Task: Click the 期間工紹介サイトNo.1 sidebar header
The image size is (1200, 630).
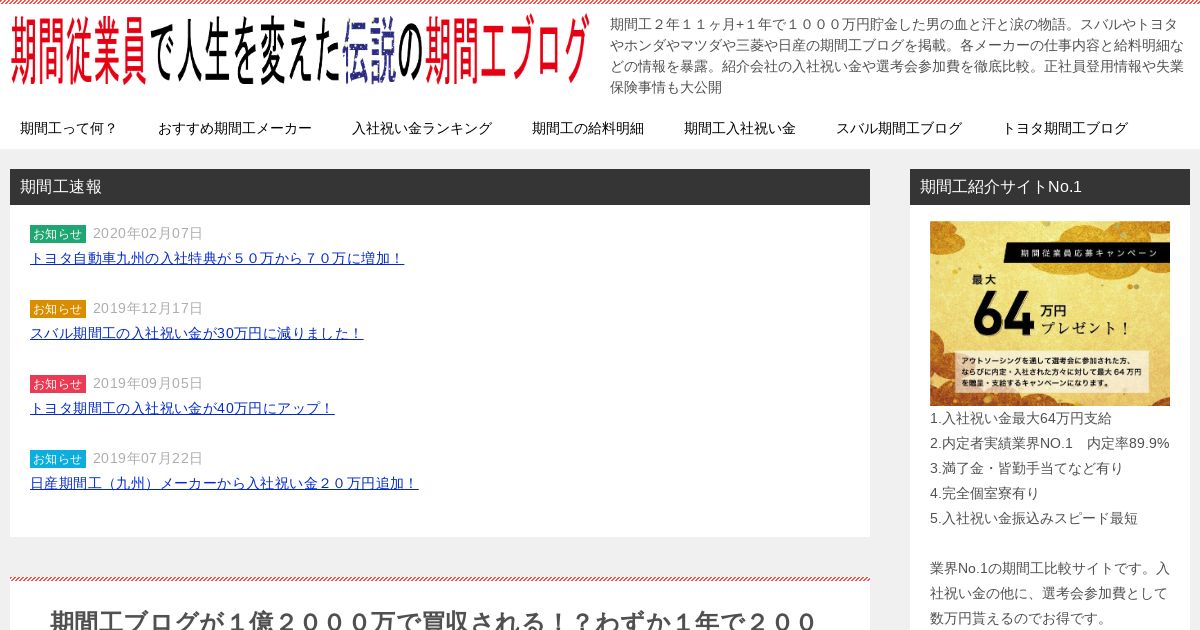Action: (1050, 187)
